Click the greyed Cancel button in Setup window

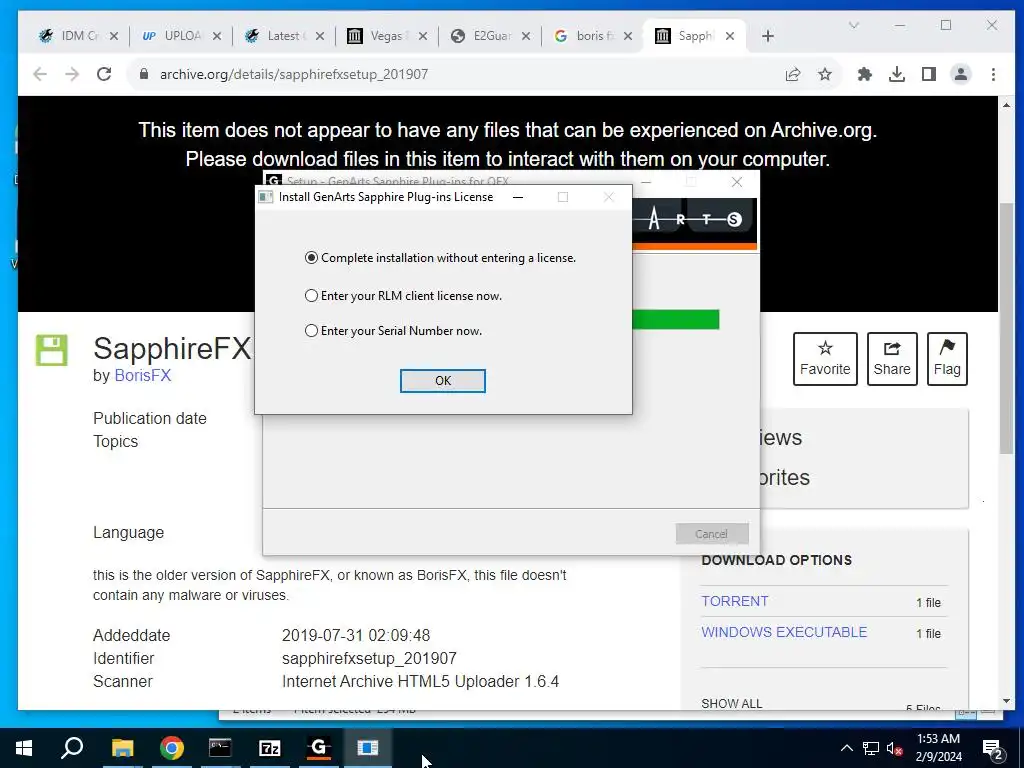pyautogui.click(x=712, y=534)
